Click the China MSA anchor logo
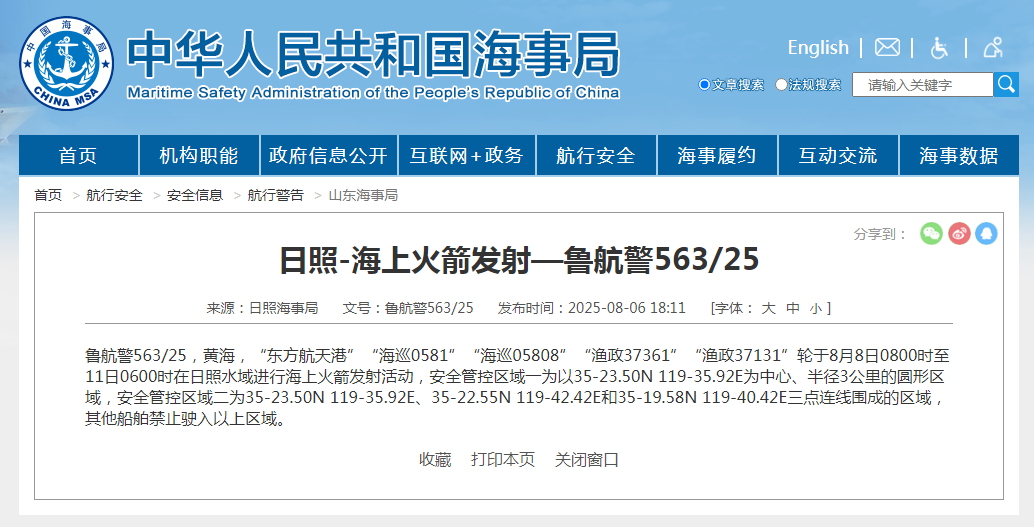The height and width of the screenshot is (527, 1034). click(67, 64)
